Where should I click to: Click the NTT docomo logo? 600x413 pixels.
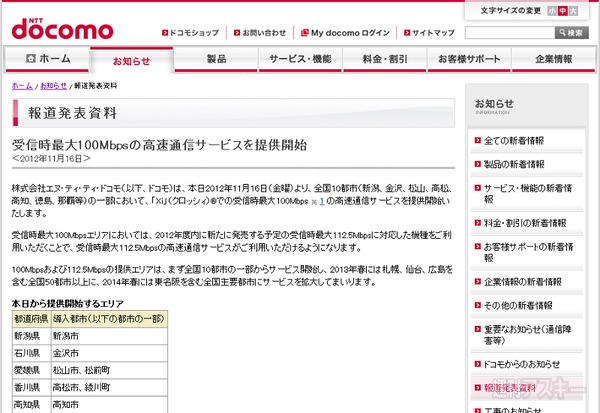coord(62,29)
